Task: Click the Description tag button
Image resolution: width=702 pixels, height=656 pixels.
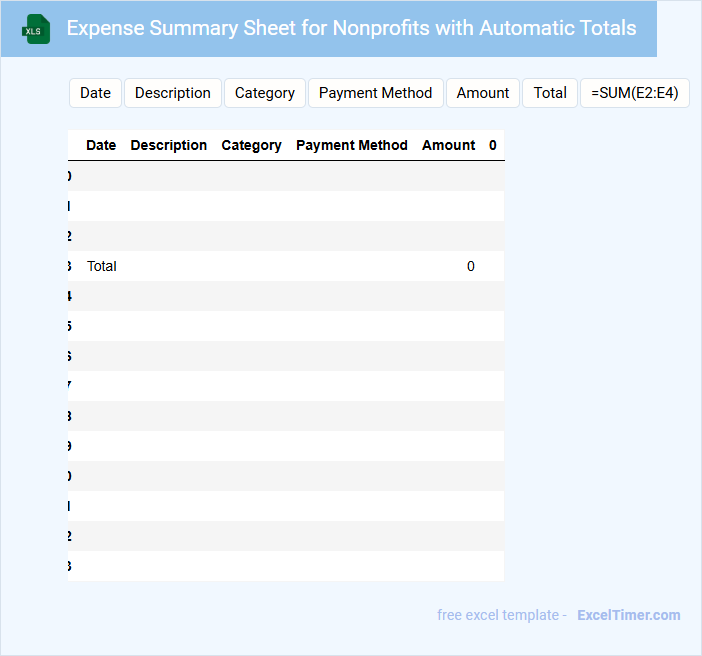Action: pyautogui.click(x=173, y=93)
